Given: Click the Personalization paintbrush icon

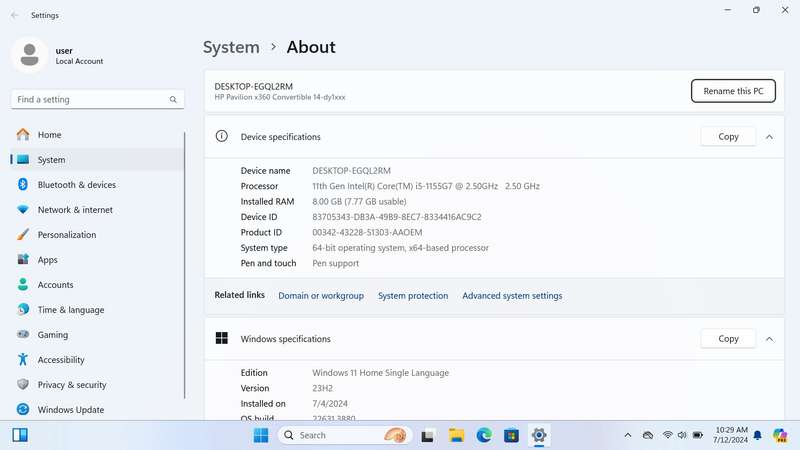Looking at the screenshot, I should (x=23, y=235).
